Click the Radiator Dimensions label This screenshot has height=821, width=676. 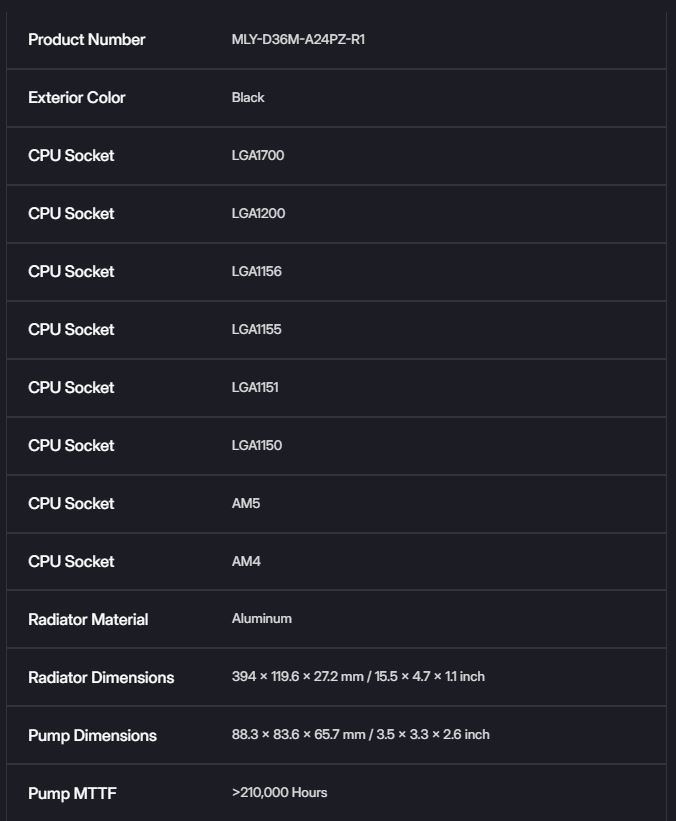[x=101, y=678]
